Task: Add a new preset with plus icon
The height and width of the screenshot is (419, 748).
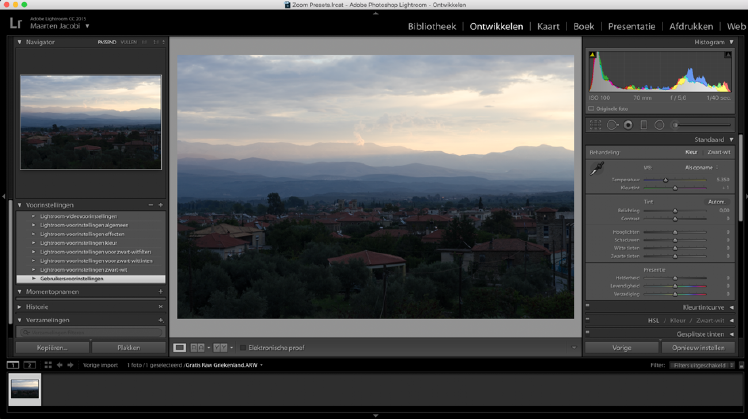Action: 161,205
